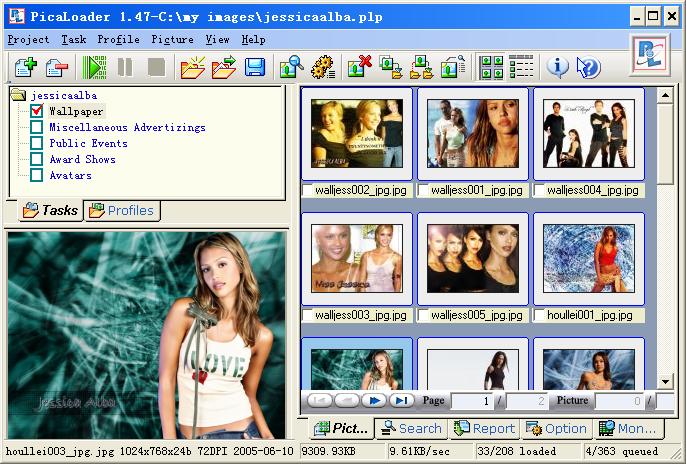Open the Picture menu
686x464 pixels.
point(172,40)
